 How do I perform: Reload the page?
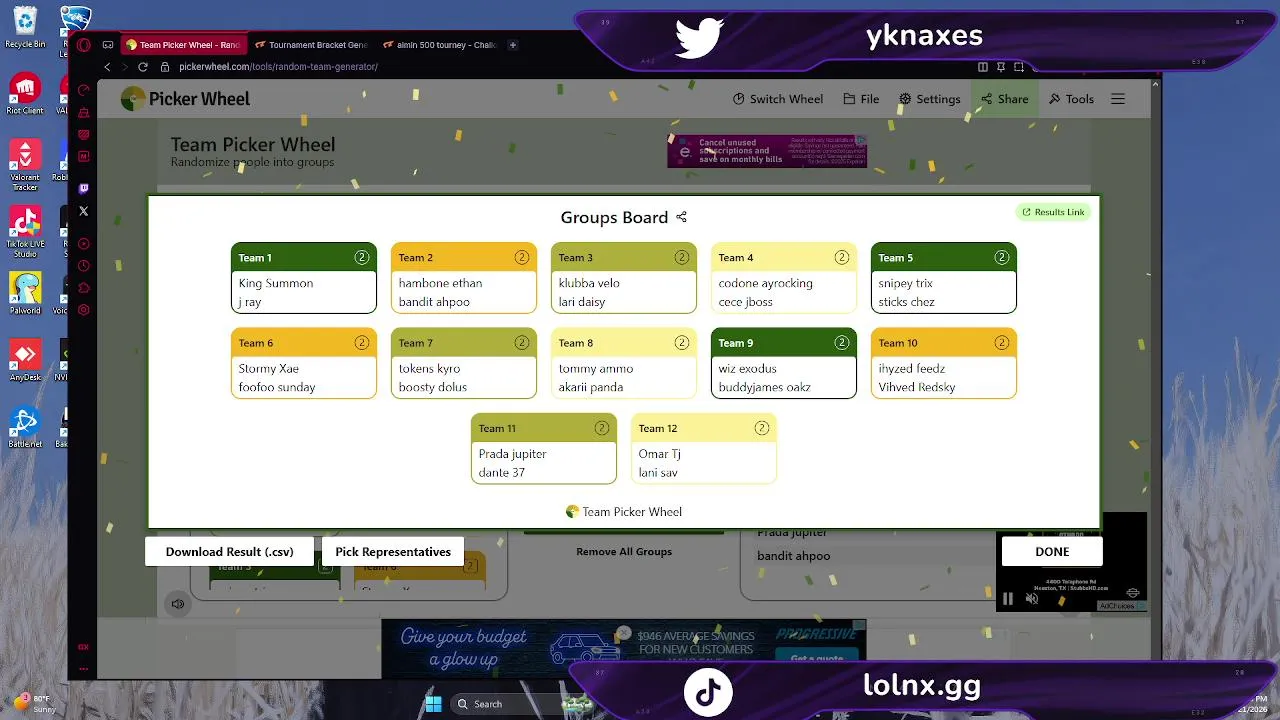[143, 67]
